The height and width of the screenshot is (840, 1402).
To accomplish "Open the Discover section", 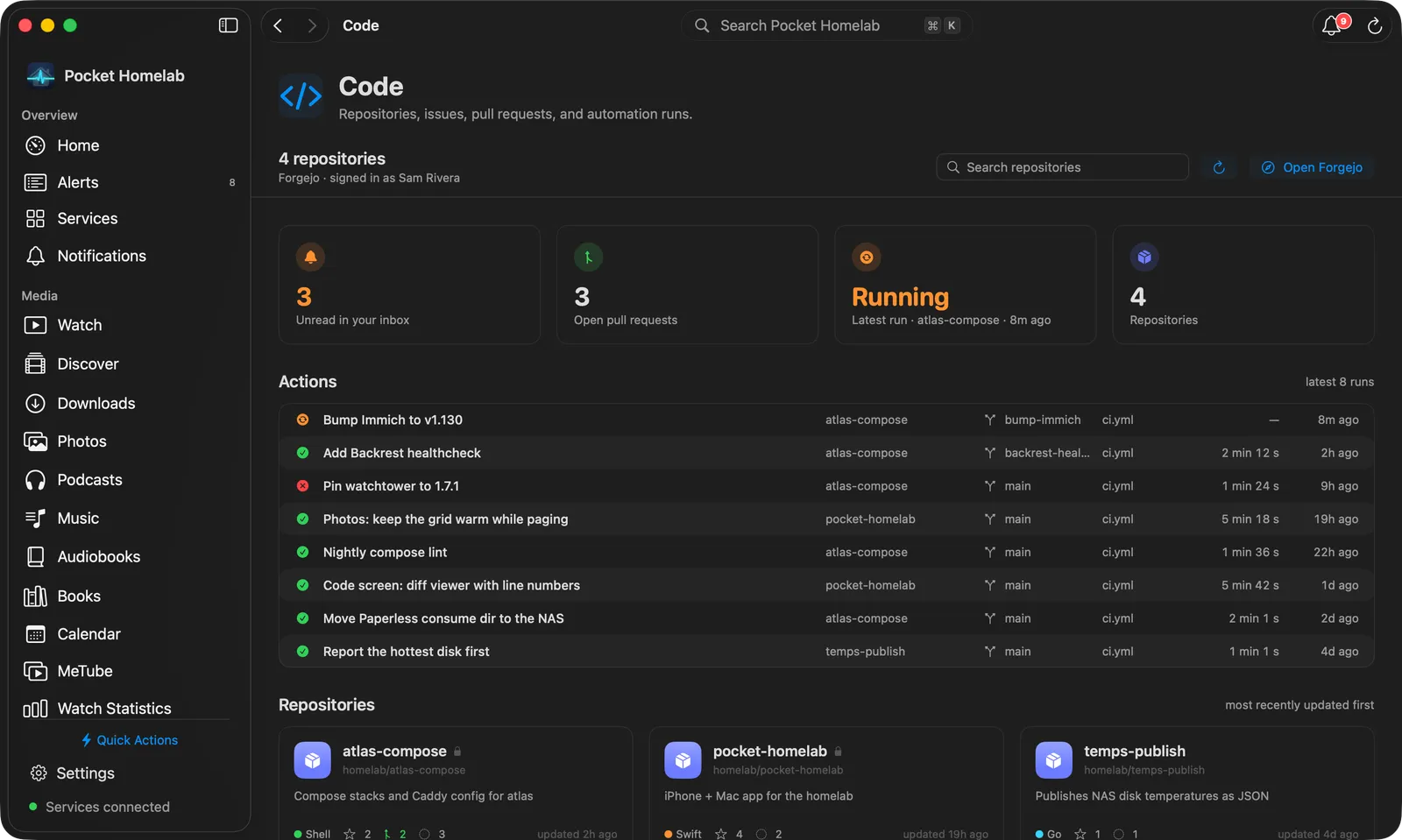I will point(128,364).
